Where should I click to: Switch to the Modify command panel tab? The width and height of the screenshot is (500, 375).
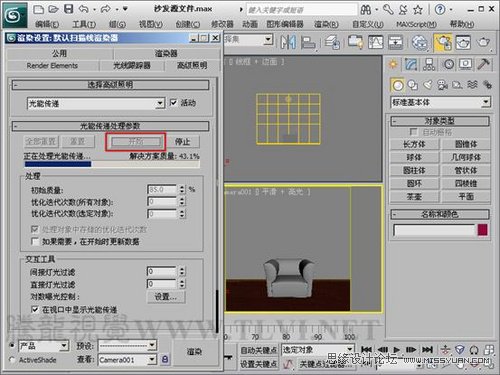(411, 64)
